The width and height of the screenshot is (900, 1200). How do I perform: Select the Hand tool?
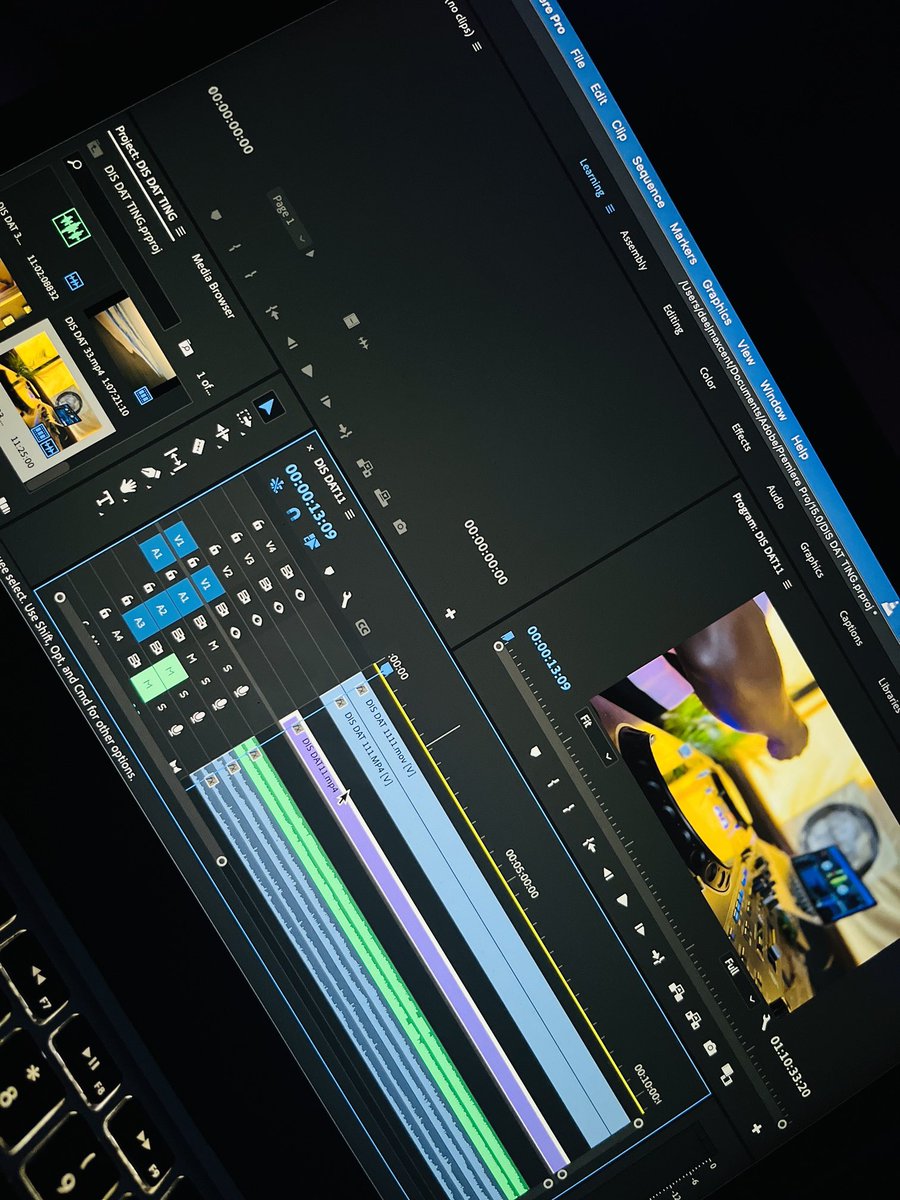point(128,485)
